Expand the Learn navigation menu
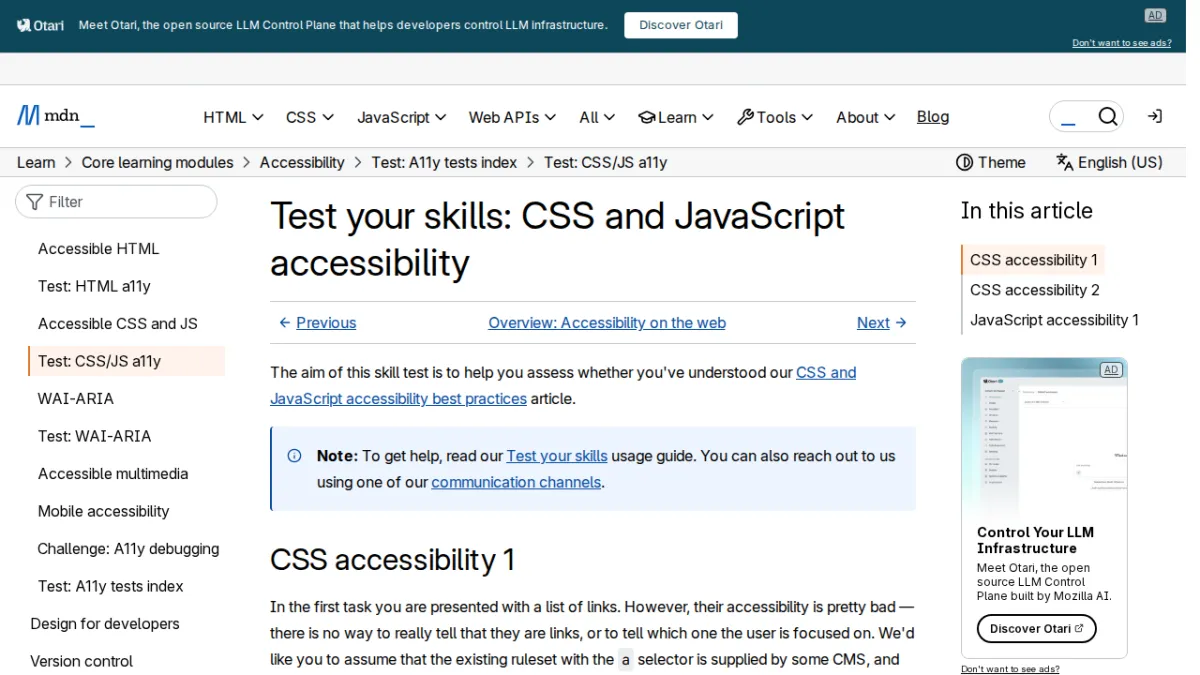This screenshot has height=675, width=1200. [676, 117]
